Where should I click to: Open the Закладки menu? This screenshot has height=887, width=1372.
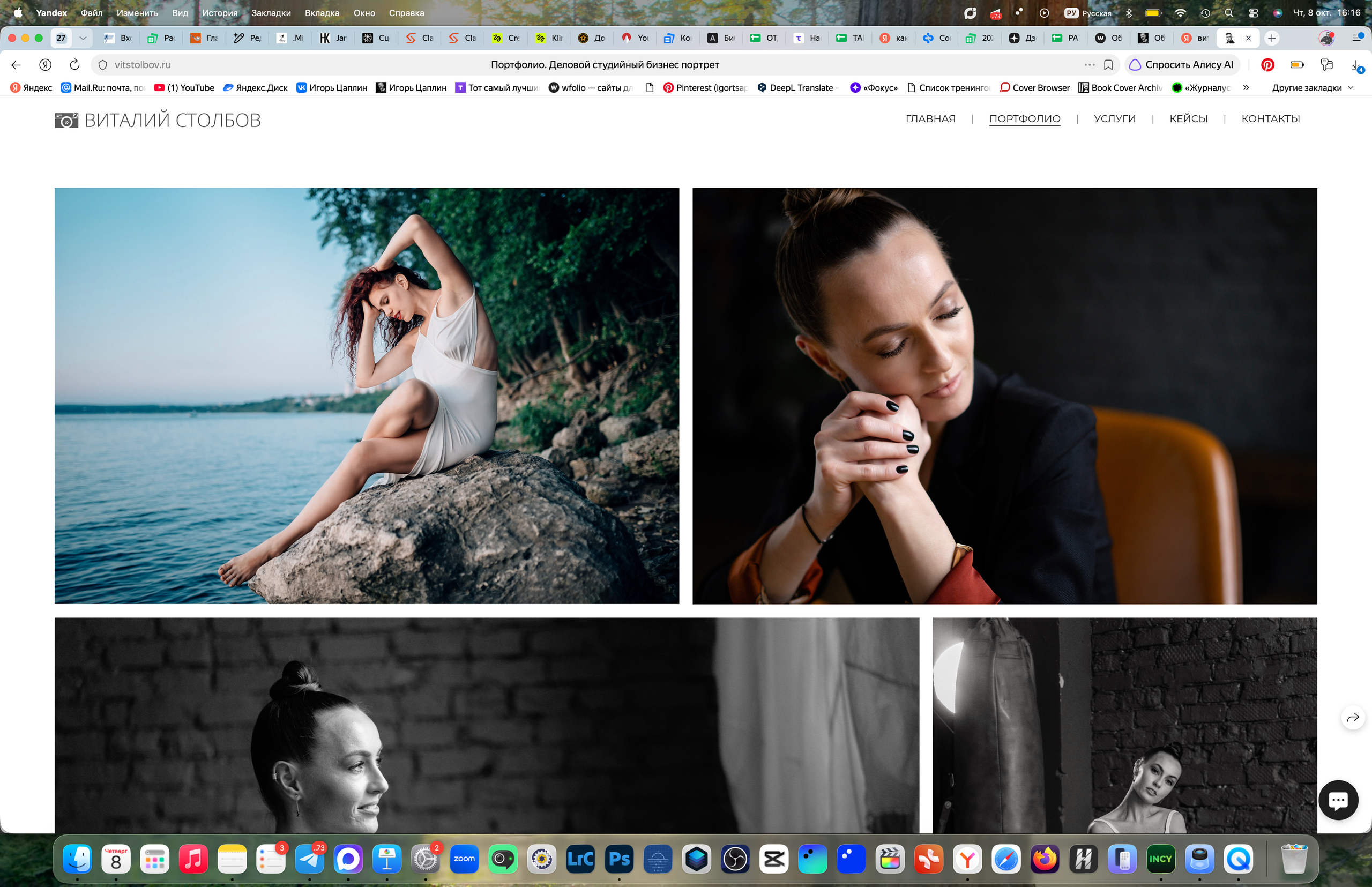(x=271, y=13)
